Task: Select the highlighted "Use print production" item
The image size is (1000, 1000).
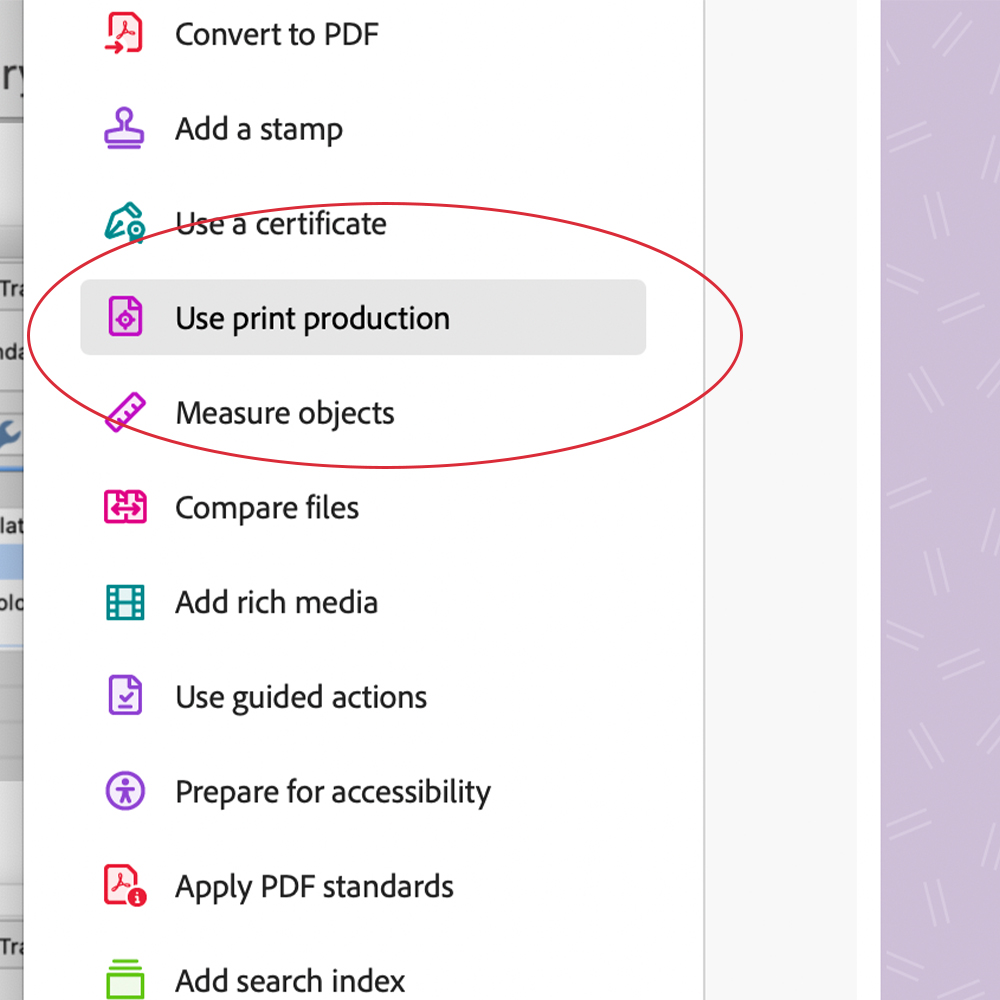Action: tap(363, 317)
